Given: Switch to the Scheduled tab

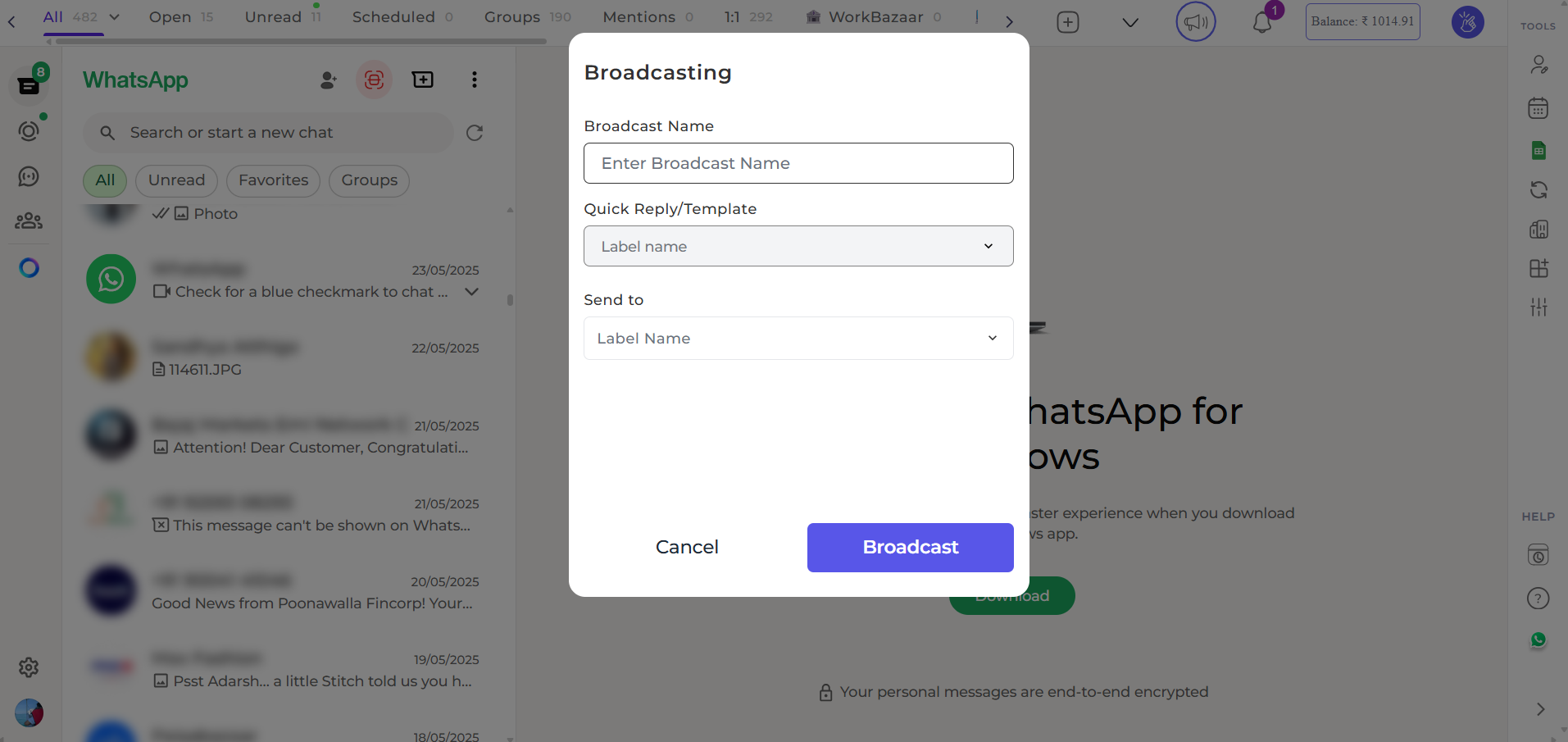Looking at the screenshot, I should pos(392,16).
